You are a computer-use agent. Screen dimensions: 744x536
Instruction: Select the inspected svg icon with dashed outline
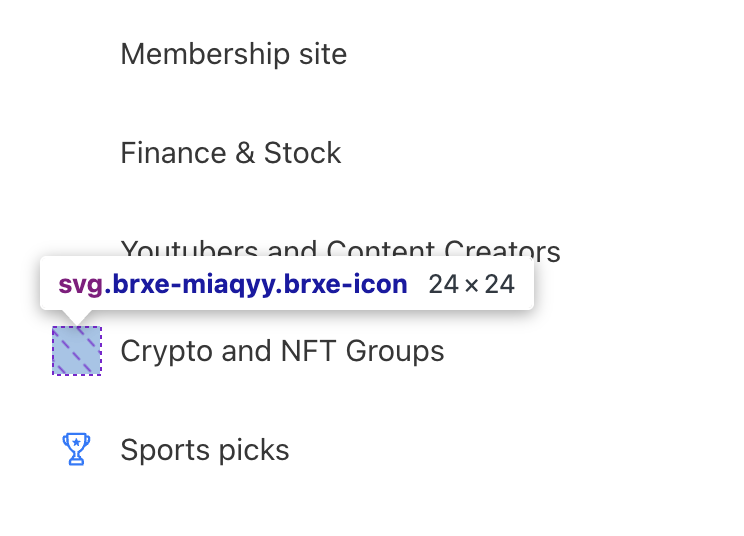(77, 351)
